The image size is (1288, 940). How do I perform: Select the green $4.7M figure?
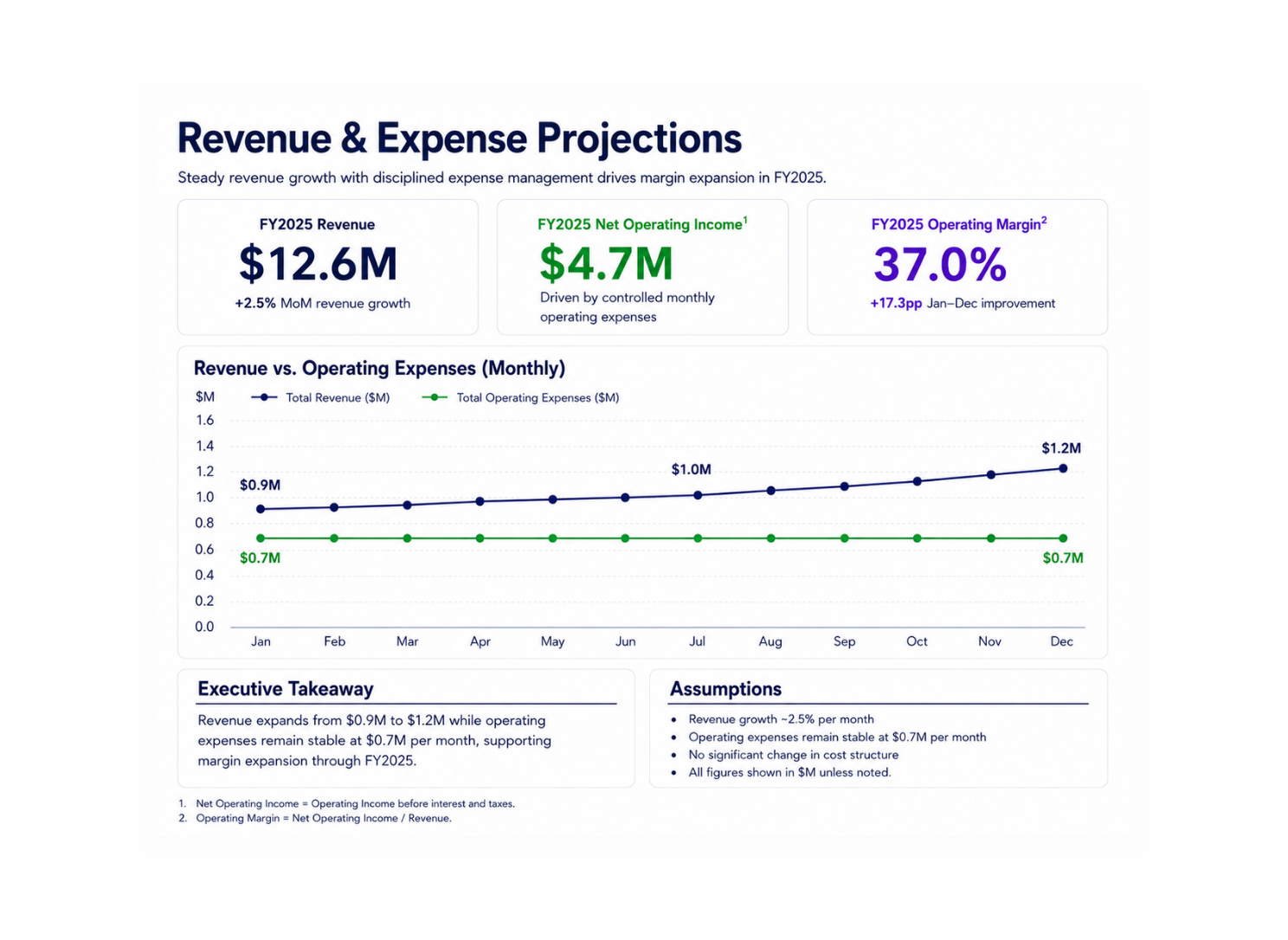(x=606, y=264)
